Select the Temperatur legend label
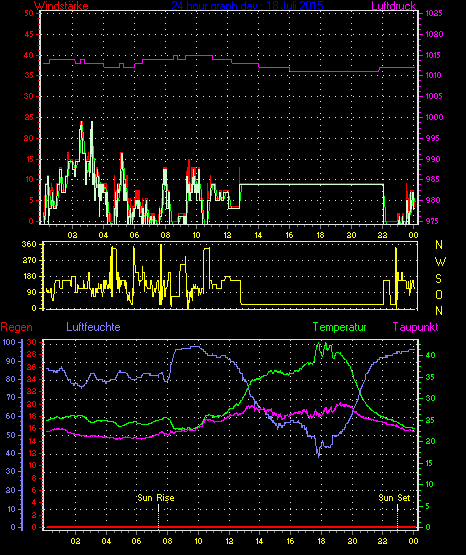Screen dimensions: 466x555 coord(339,327)
